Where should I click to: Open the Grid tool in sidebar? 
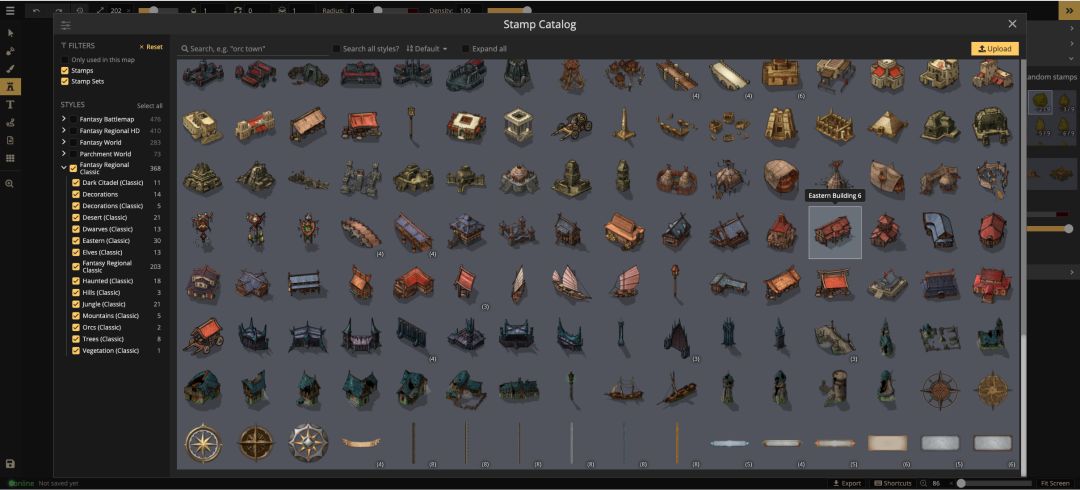[10, 159]
